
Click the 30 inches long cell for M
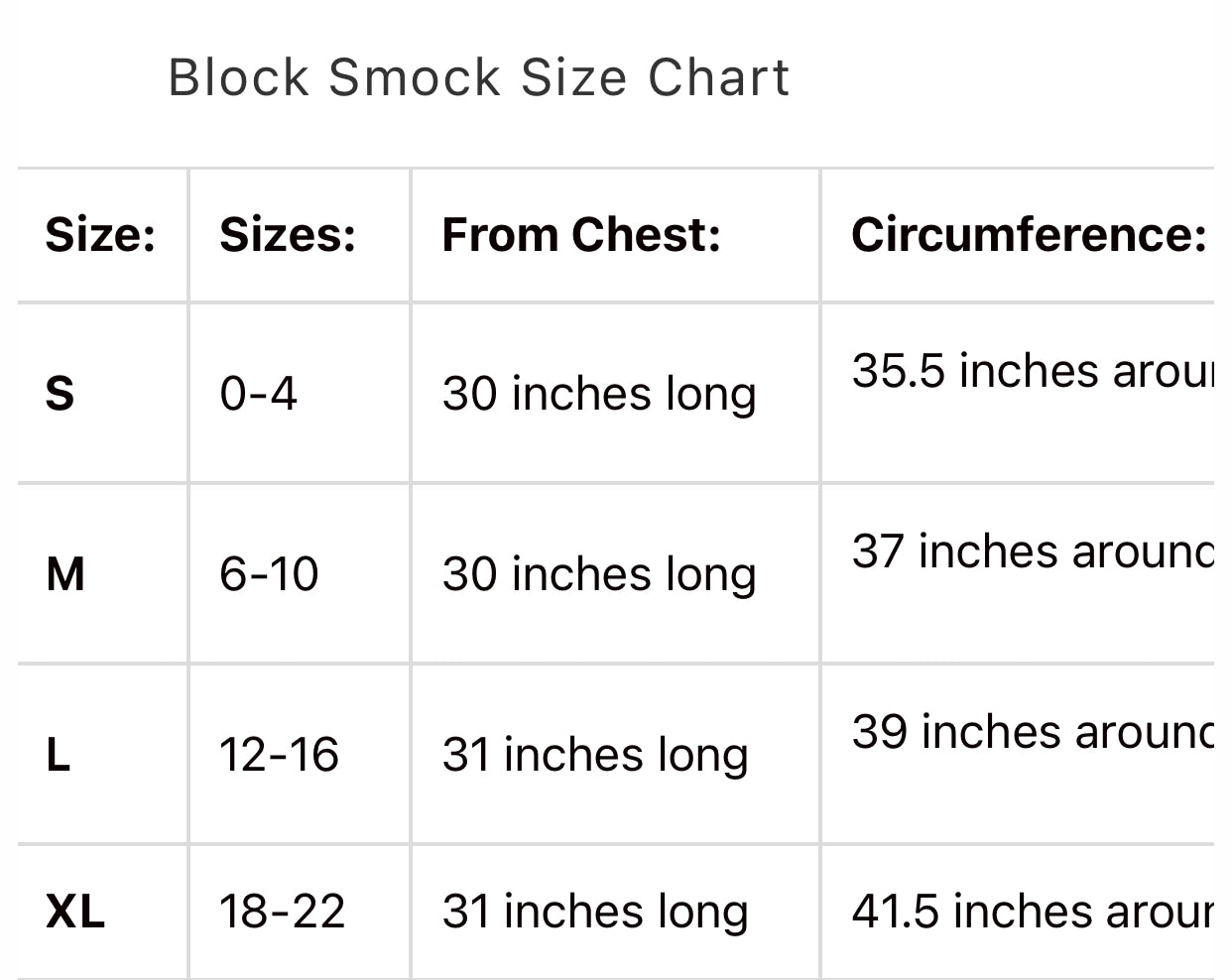599,574
